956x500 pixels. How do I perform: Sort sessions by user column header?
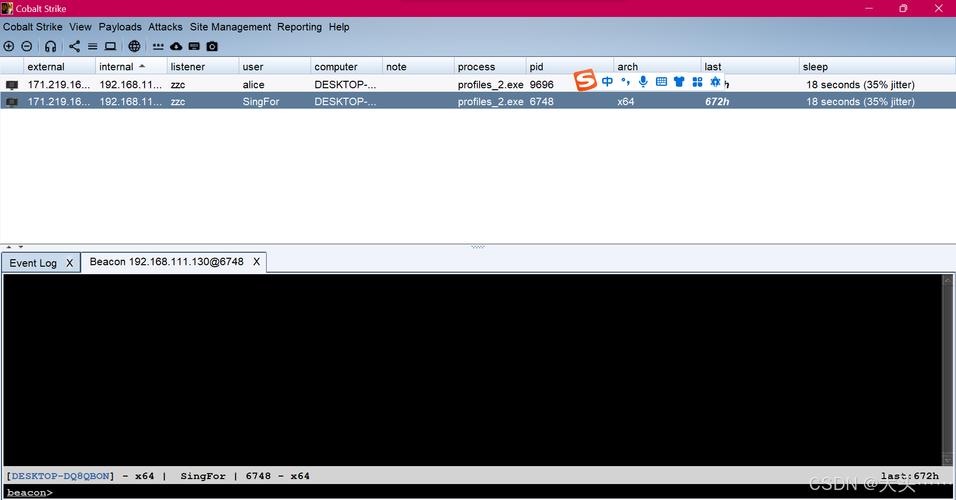[274, 66]
